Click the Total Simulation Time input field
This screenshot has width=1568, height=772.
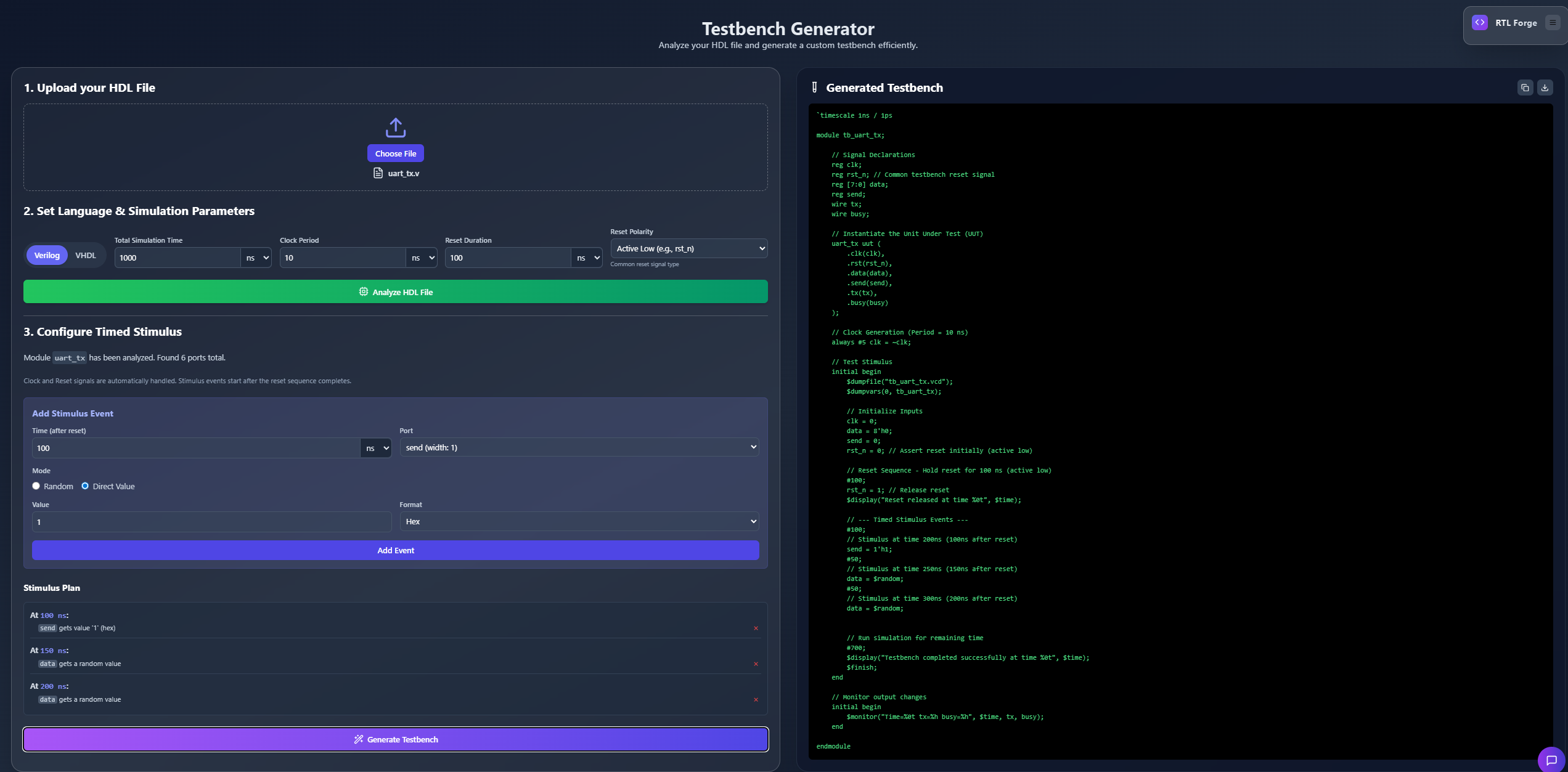tap(178, 258)
